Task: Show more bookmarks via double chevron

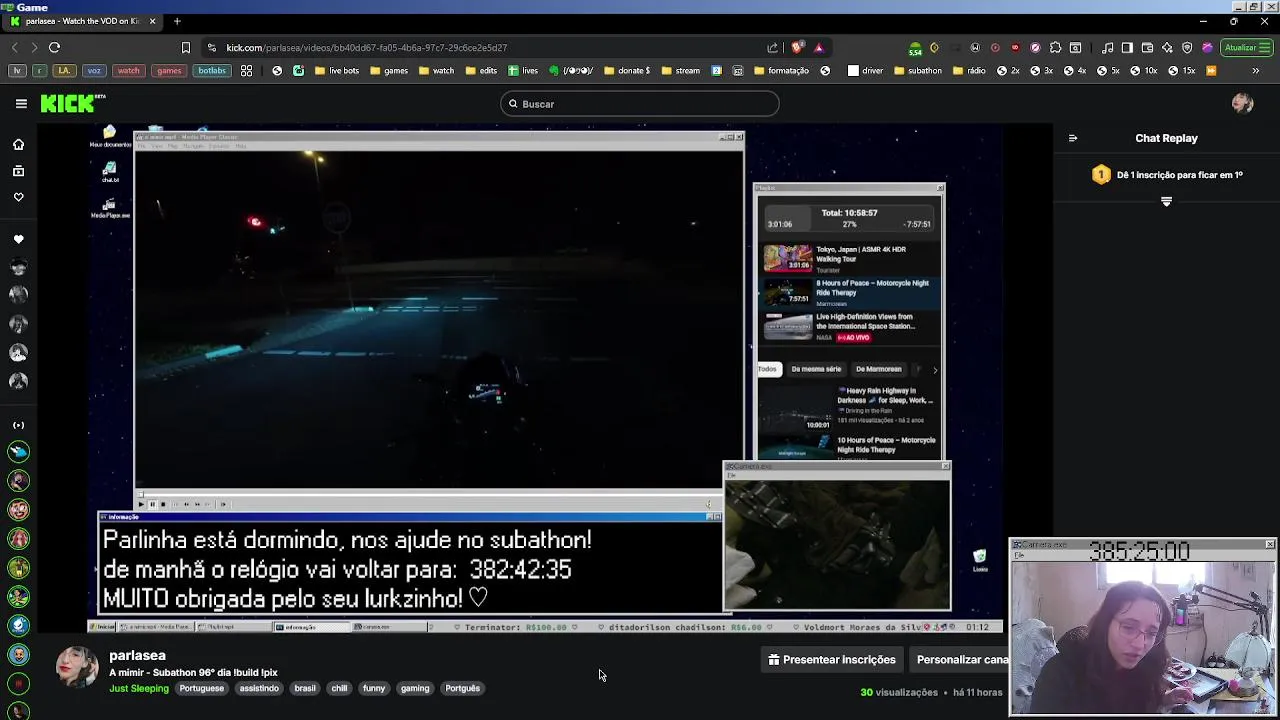Action: click(1256, 71)
